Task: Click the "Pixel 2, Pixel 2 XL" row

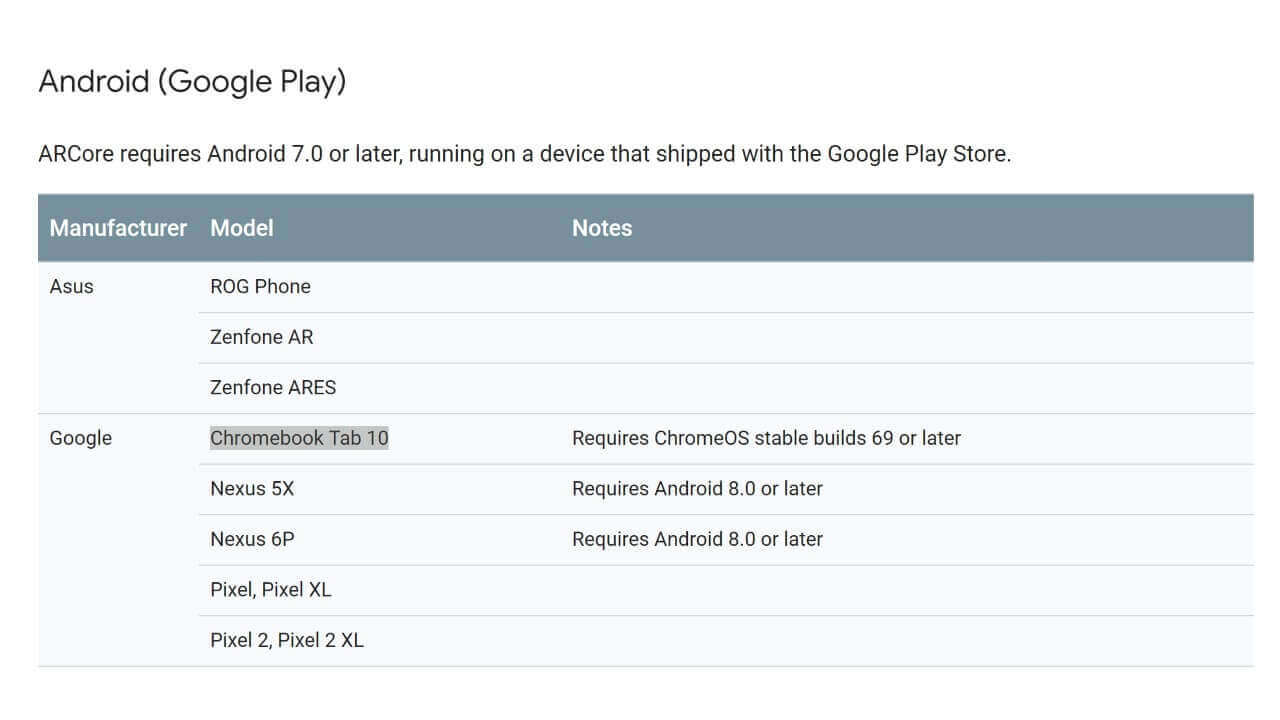Action: click(x=286, y=640)
